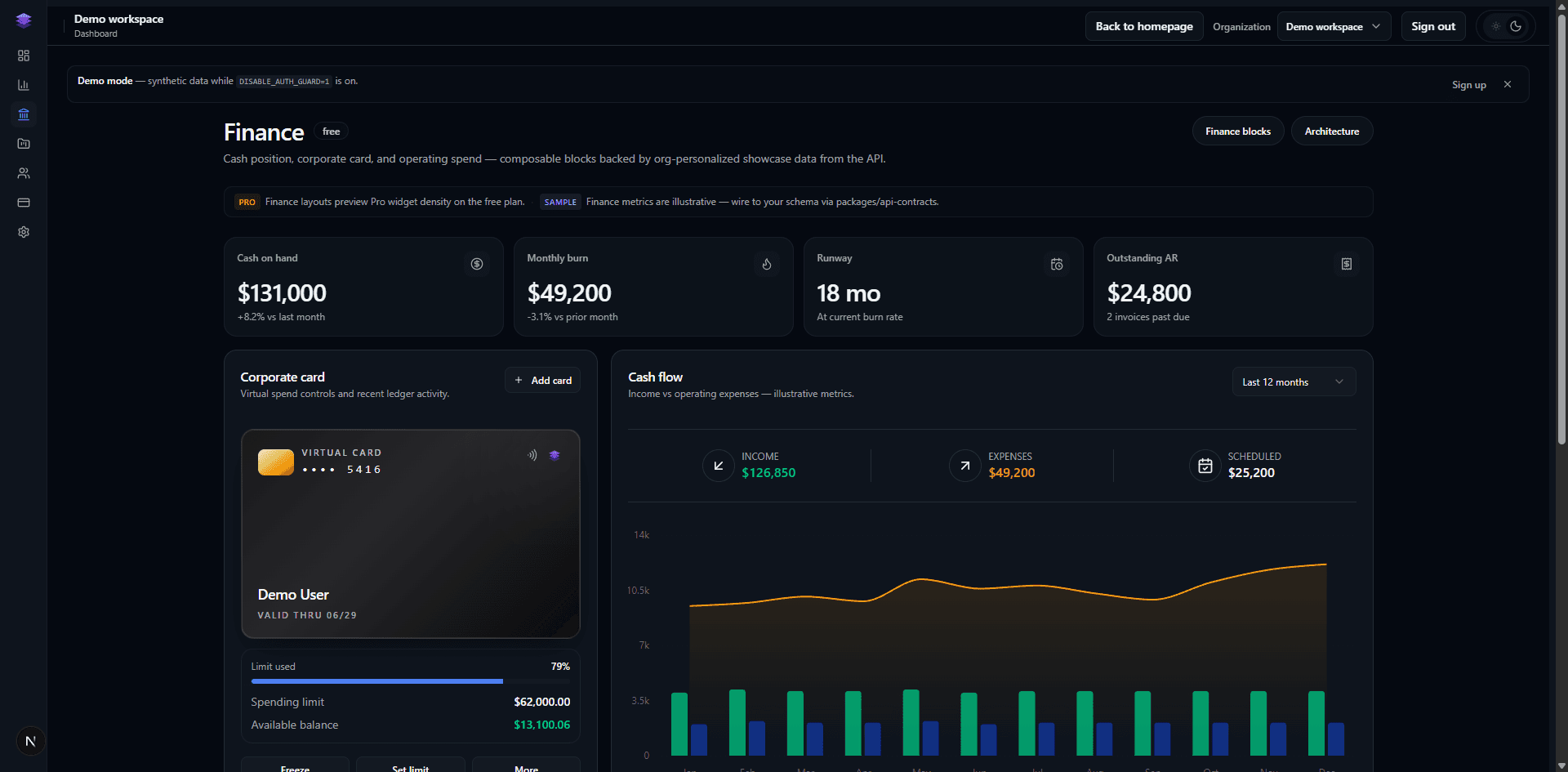
Task: Click the $25,200 scheduled value
Action: click(1251, 473)
